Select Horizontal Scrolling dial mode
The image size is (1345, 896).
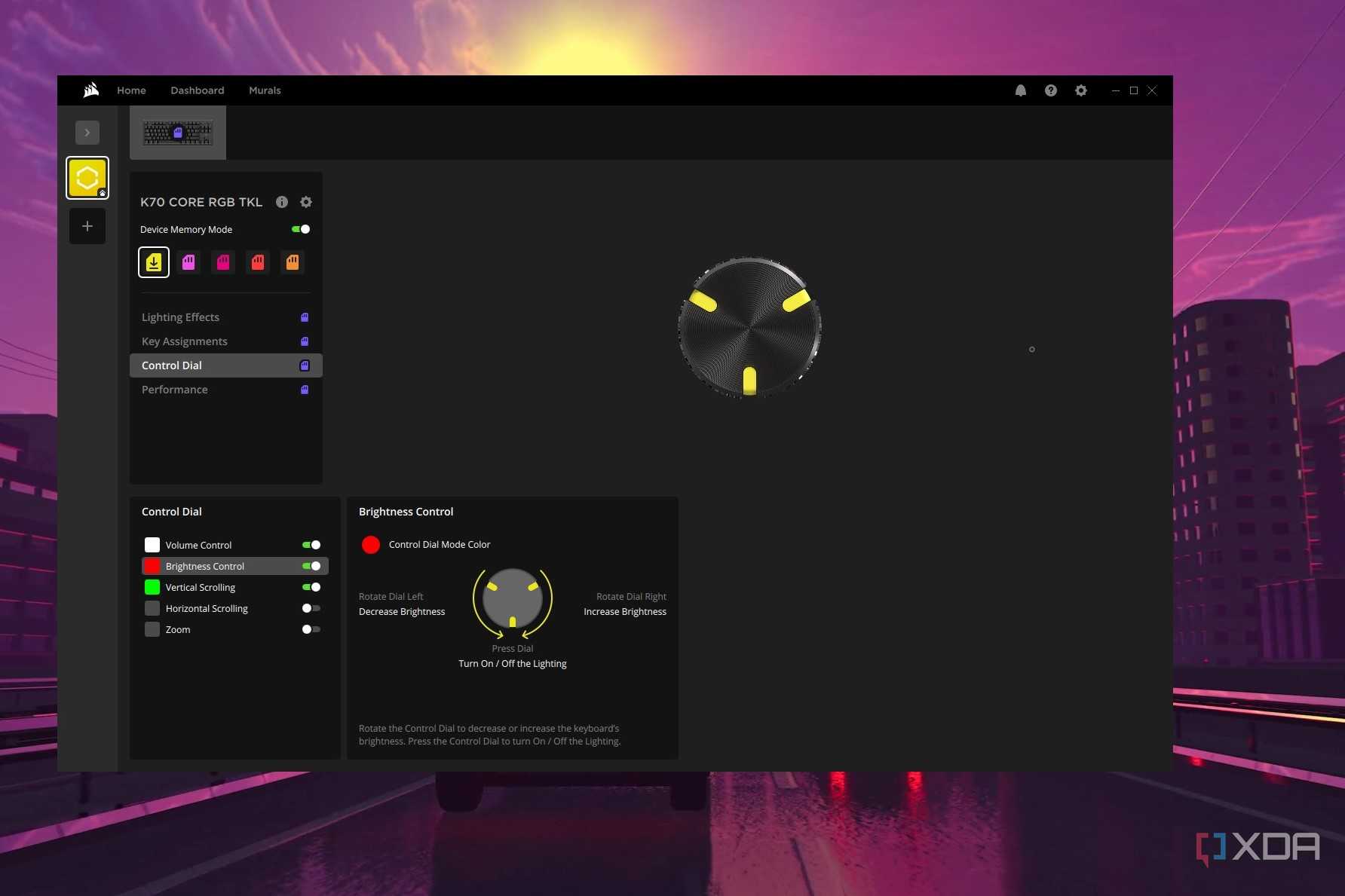235,608
